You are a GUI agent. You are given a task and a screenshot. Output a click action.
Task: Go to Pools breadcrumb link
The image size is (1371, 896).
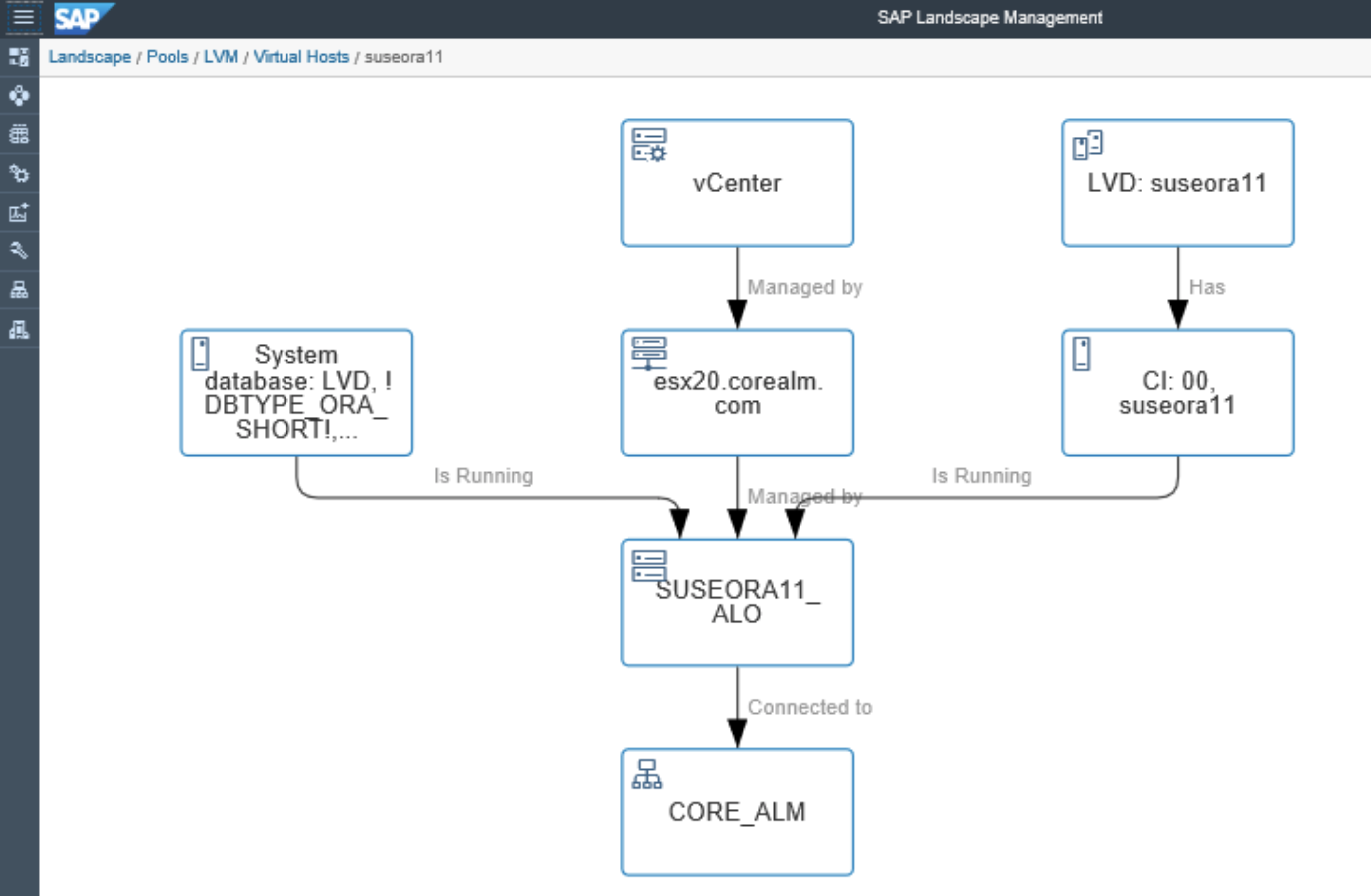(167, 57)
